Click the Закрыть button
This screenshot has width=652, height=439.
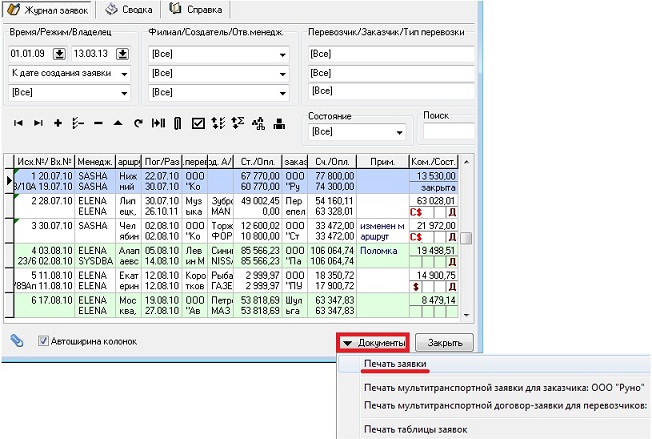[445, 343]
